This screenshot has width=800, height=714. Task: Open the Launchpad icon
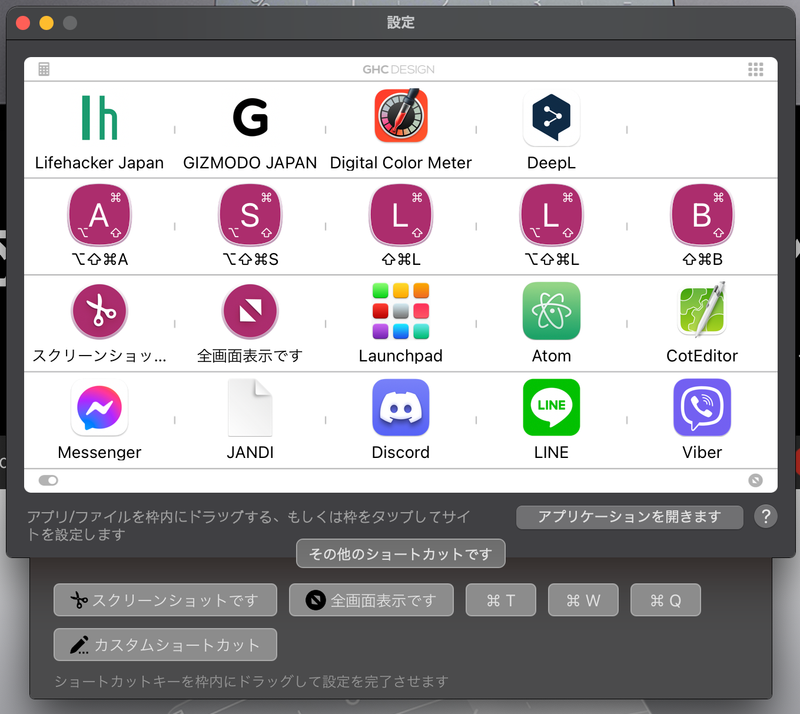point(401,311)
